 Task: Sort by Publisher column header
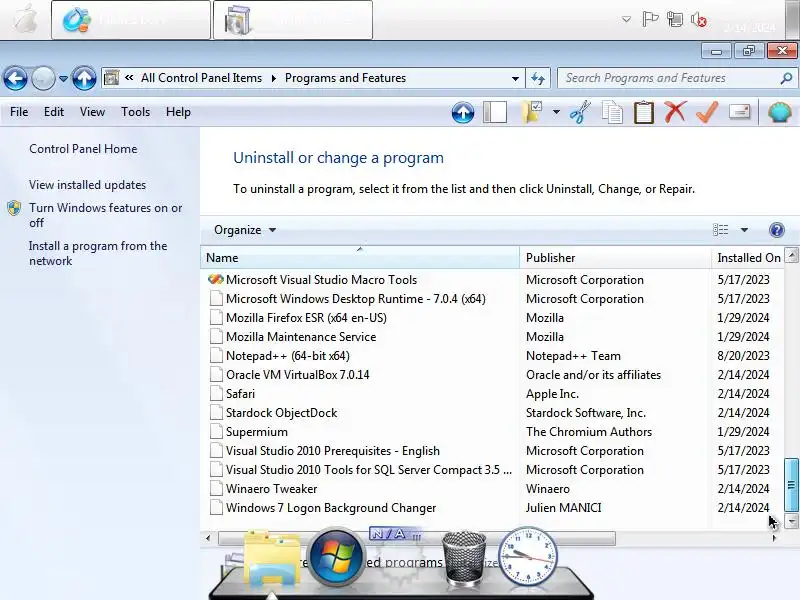[615, 258]
